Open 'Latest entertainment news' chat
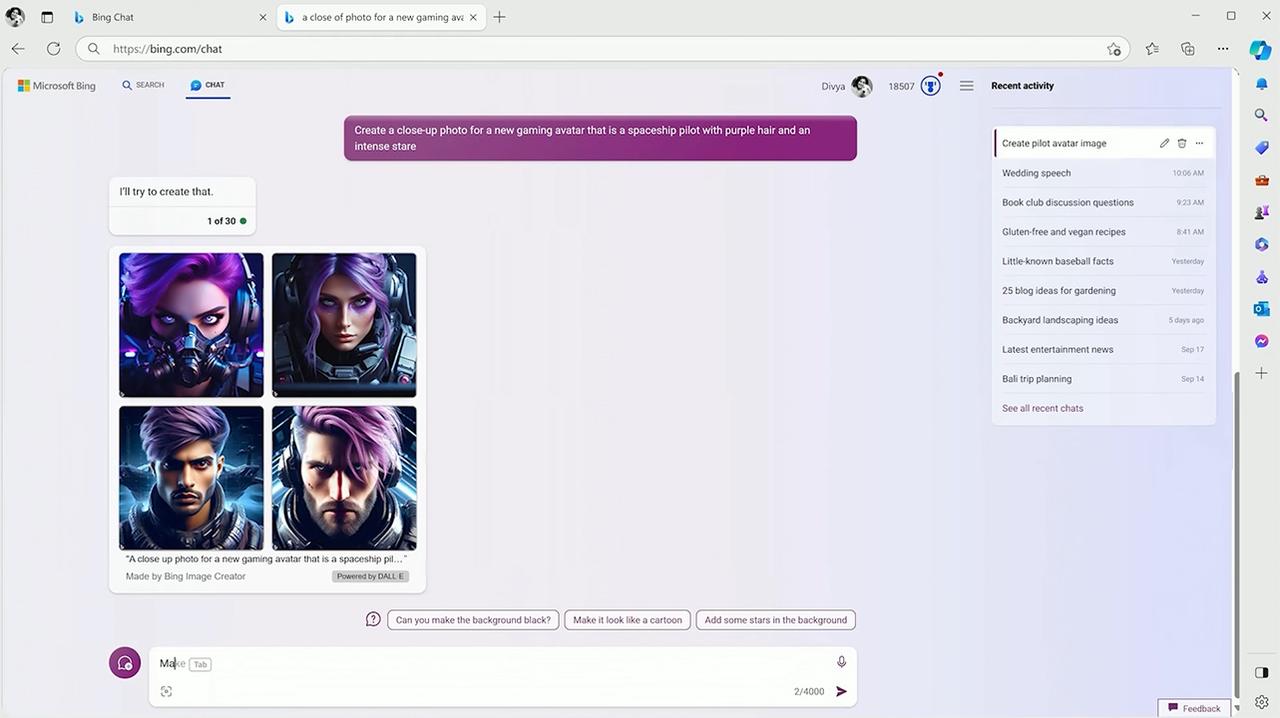1280x718 pixels. point(1103,349)
